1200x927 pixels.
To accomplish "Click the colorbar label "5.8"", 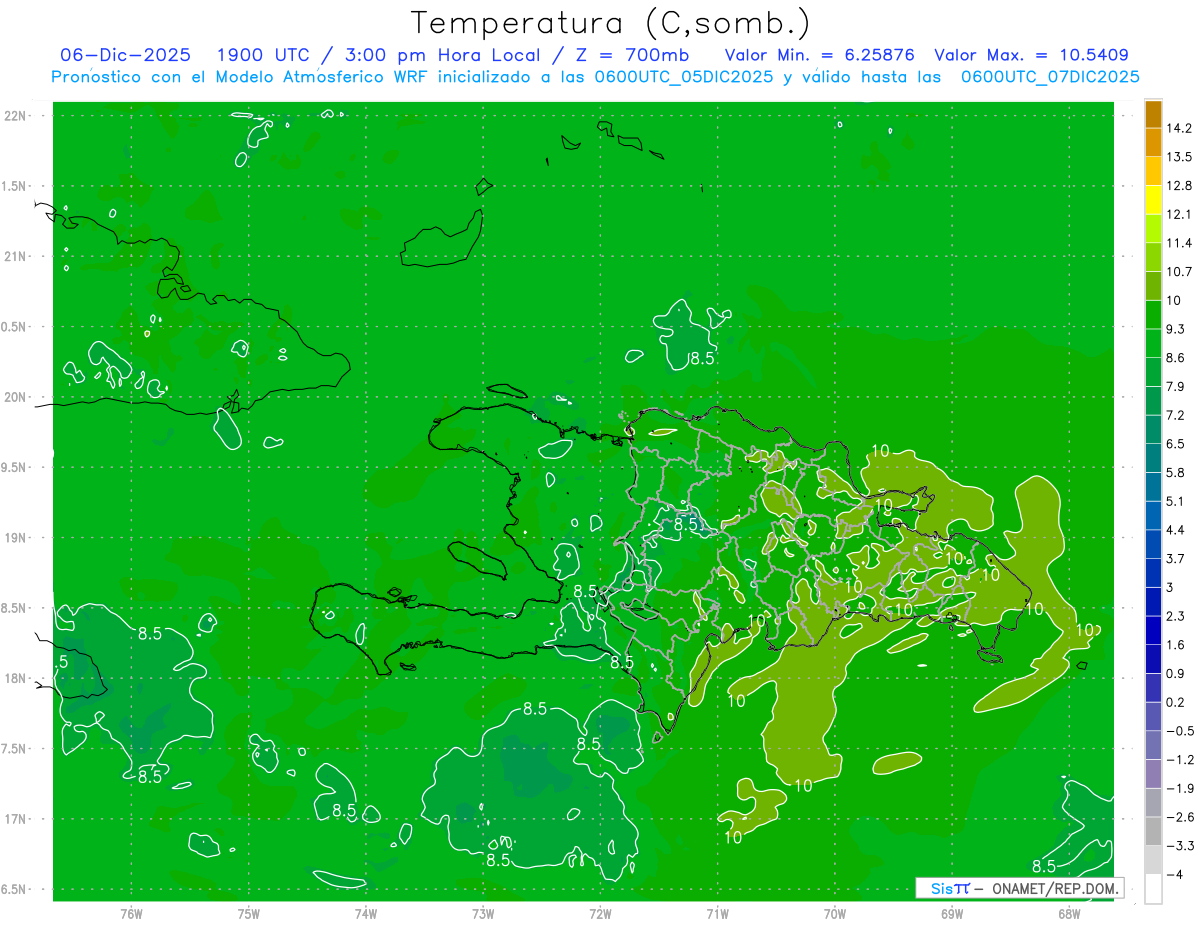I will pos(1175,472).
